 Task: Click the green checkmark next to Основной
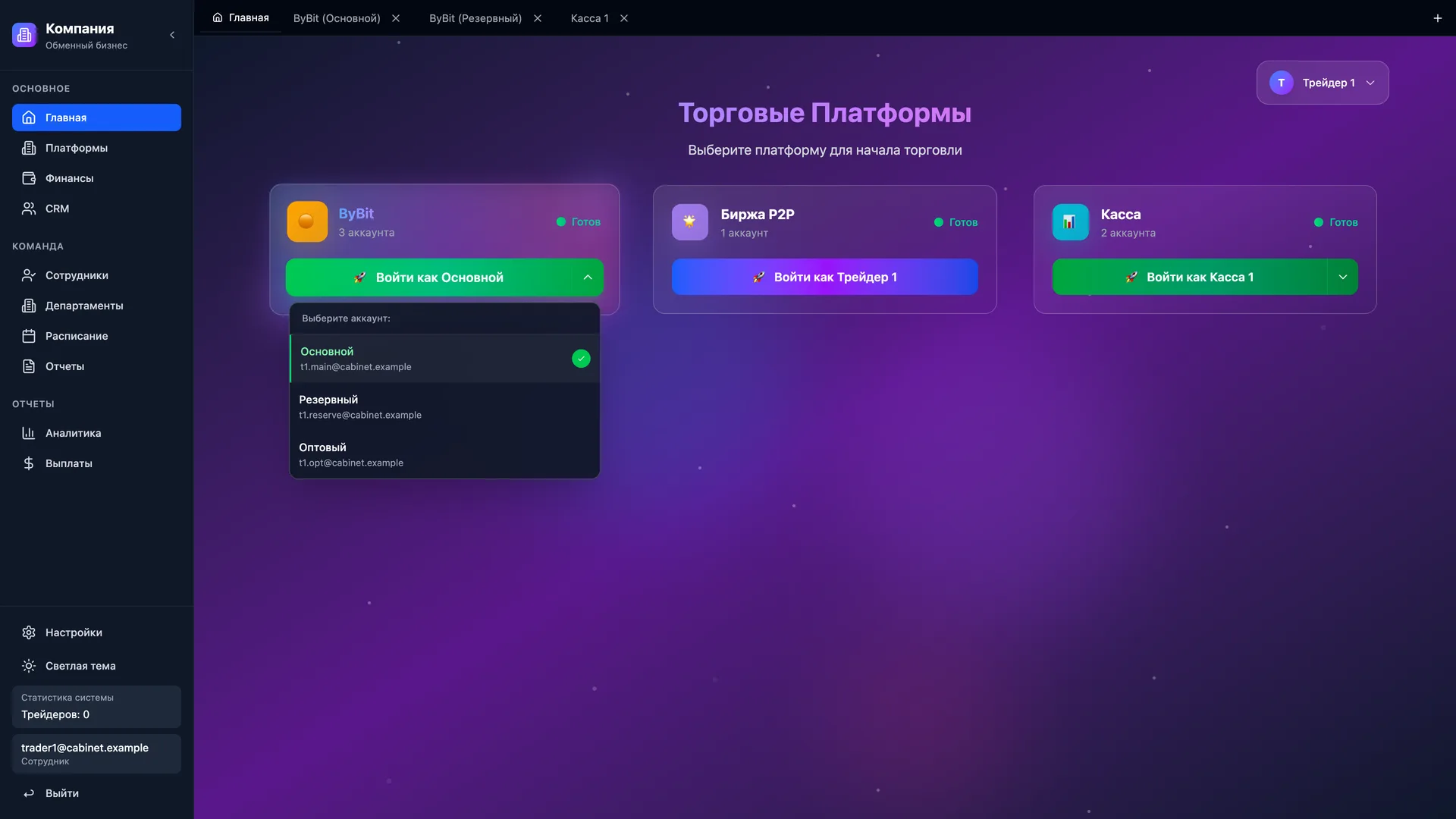pyautogui.click(x=581, y=359)
